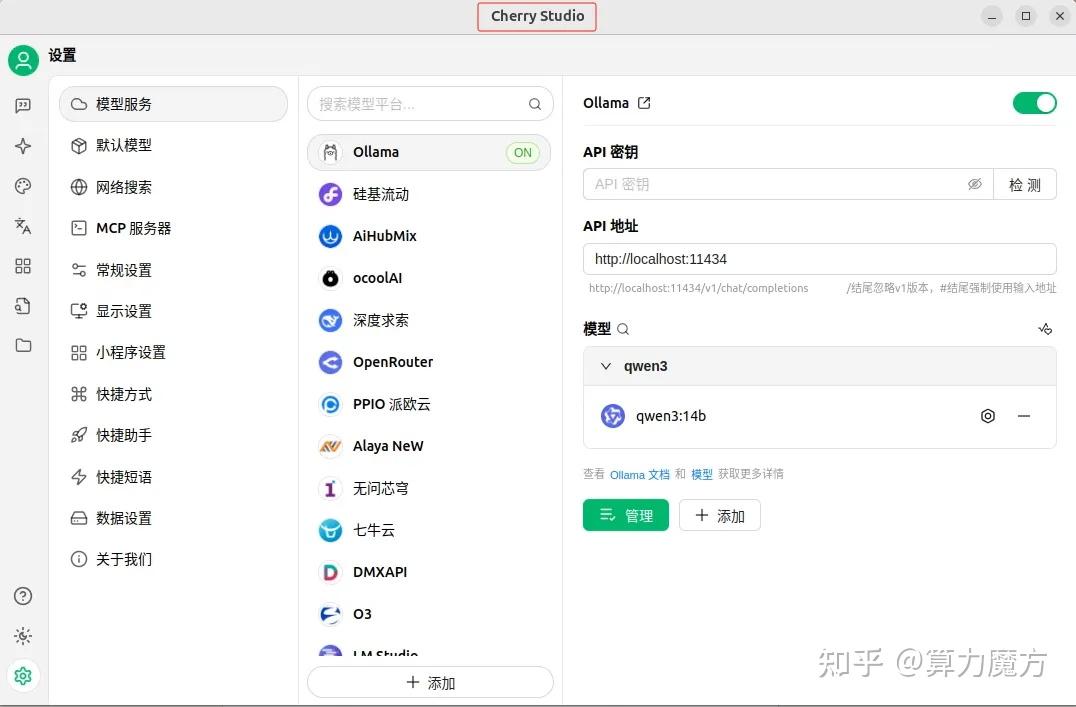Collapse the qwen3 model group
Image resolution: width=1076 pixels, height=707 pixels.
605,366
